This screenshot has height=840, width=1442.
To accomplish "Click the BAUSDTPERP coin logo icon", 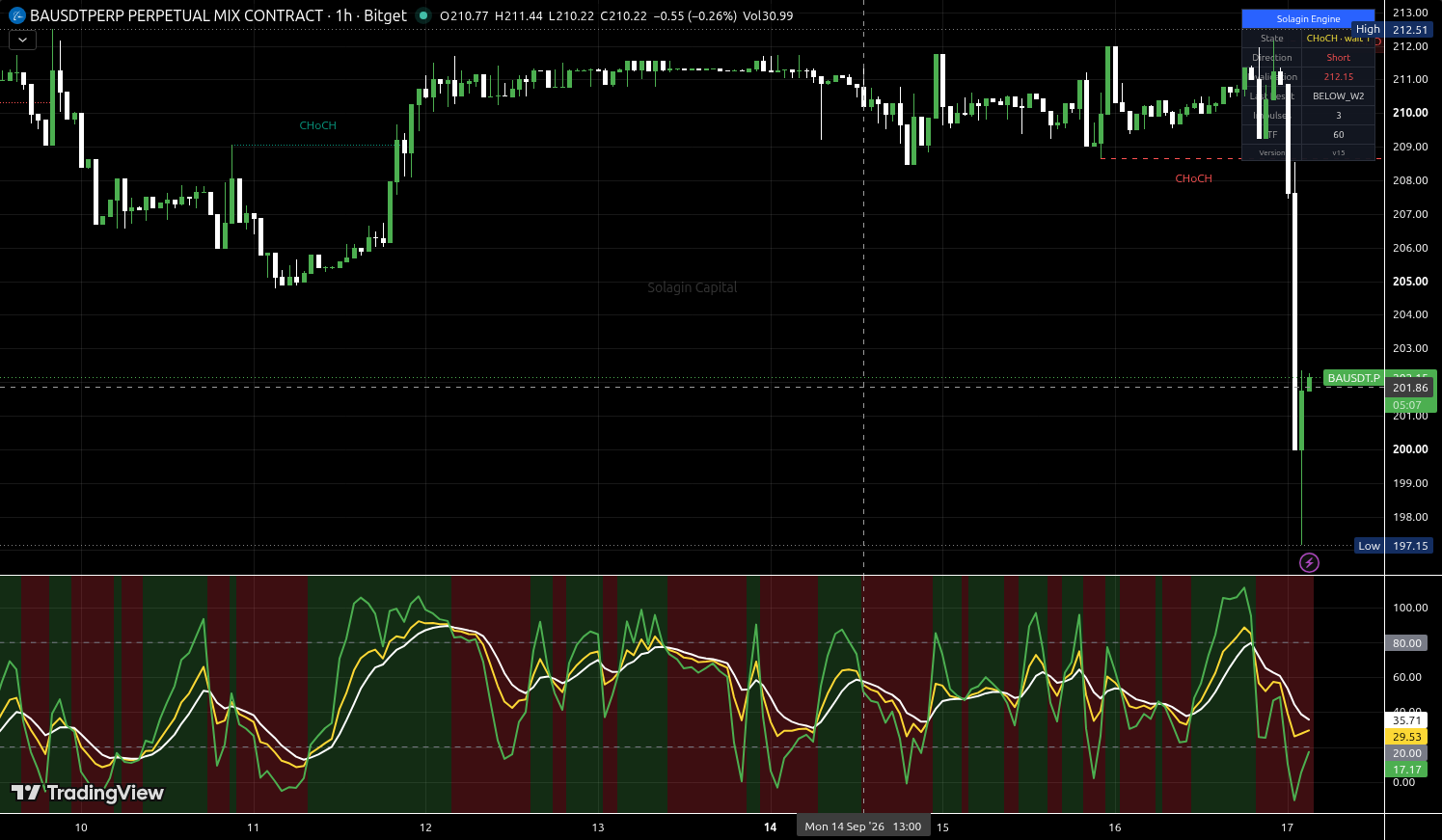I will tap(17, 15).
